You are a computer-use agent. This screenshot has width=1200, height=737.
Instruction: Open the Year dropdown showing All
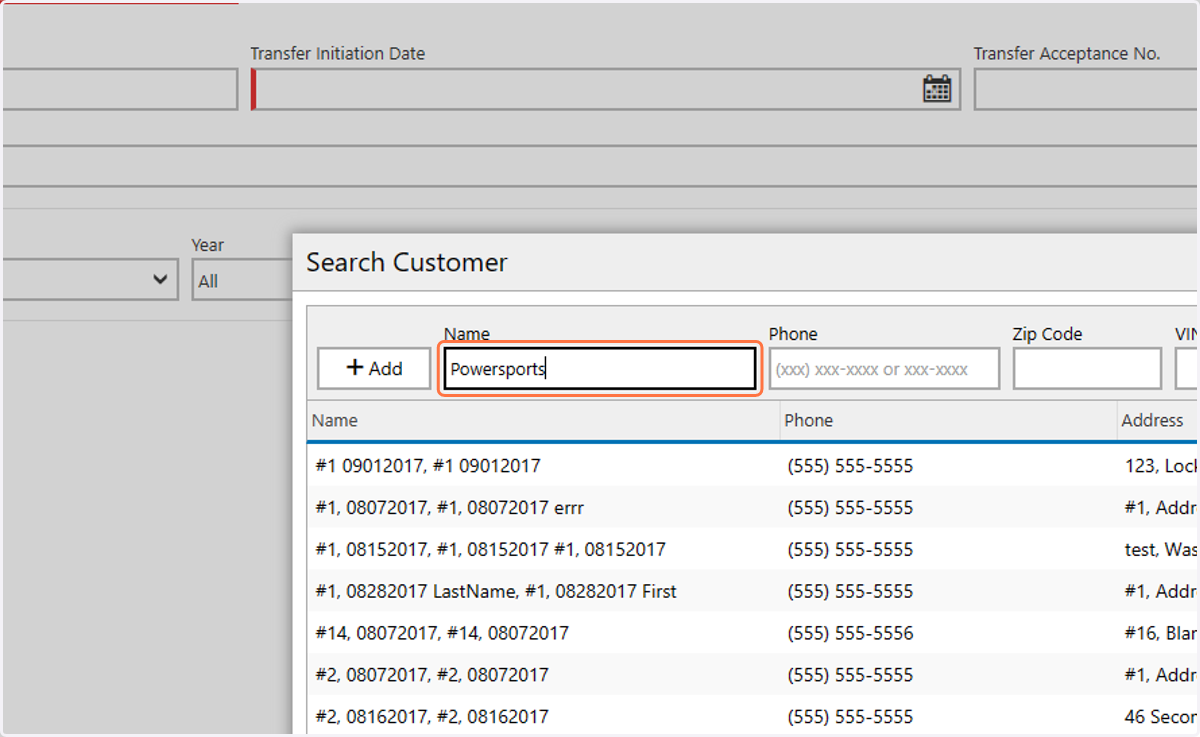click(x=242, y=280)
